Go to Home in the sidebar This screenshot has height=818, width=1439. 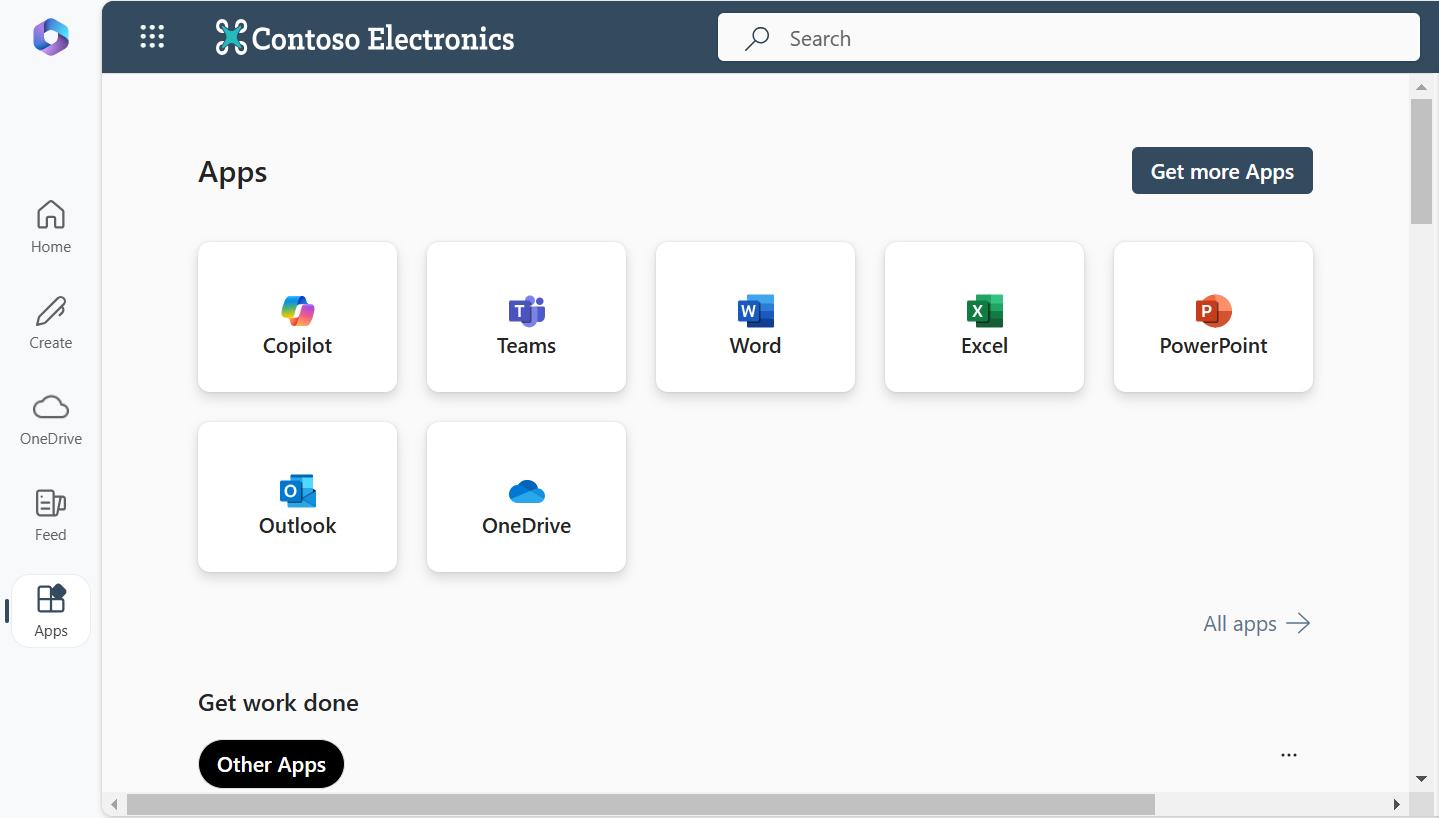point(51,227)
